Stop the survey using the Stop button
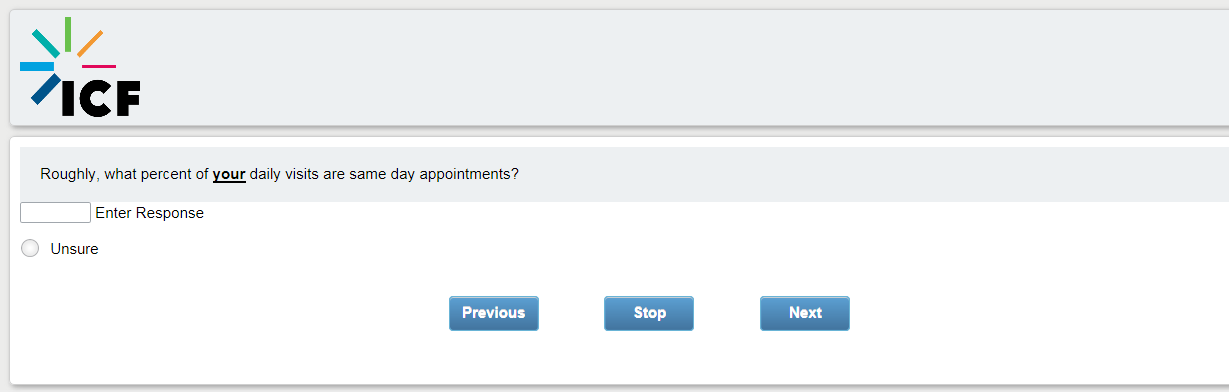 [x=649, y=313]
